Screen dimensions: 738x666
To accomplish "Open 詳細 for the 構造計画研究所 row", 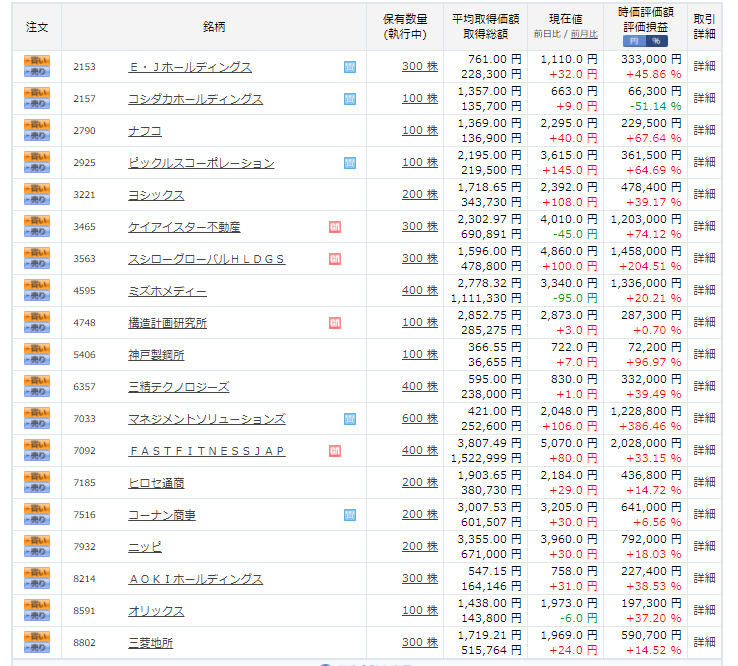I will (x=704, y=322).
